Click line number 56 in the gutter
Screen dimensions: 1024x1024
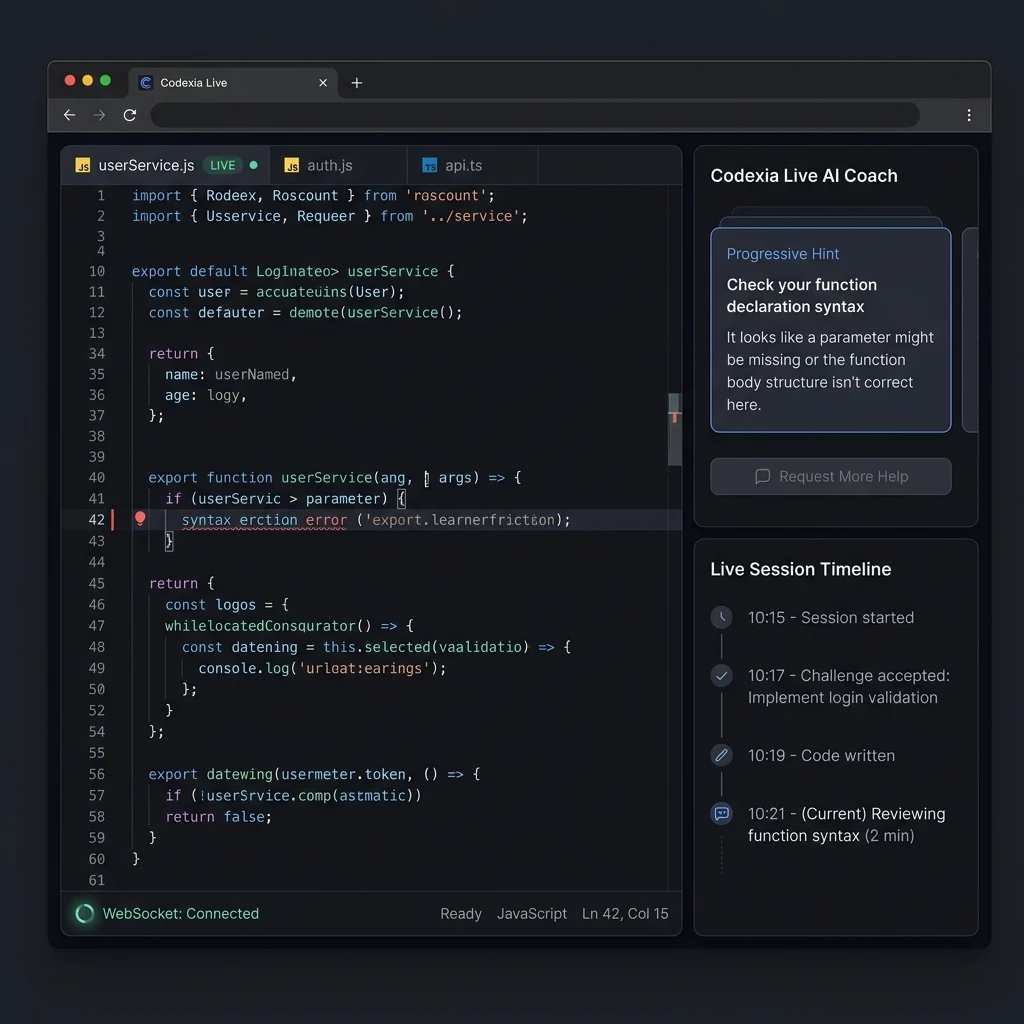(x=97, y=774)
